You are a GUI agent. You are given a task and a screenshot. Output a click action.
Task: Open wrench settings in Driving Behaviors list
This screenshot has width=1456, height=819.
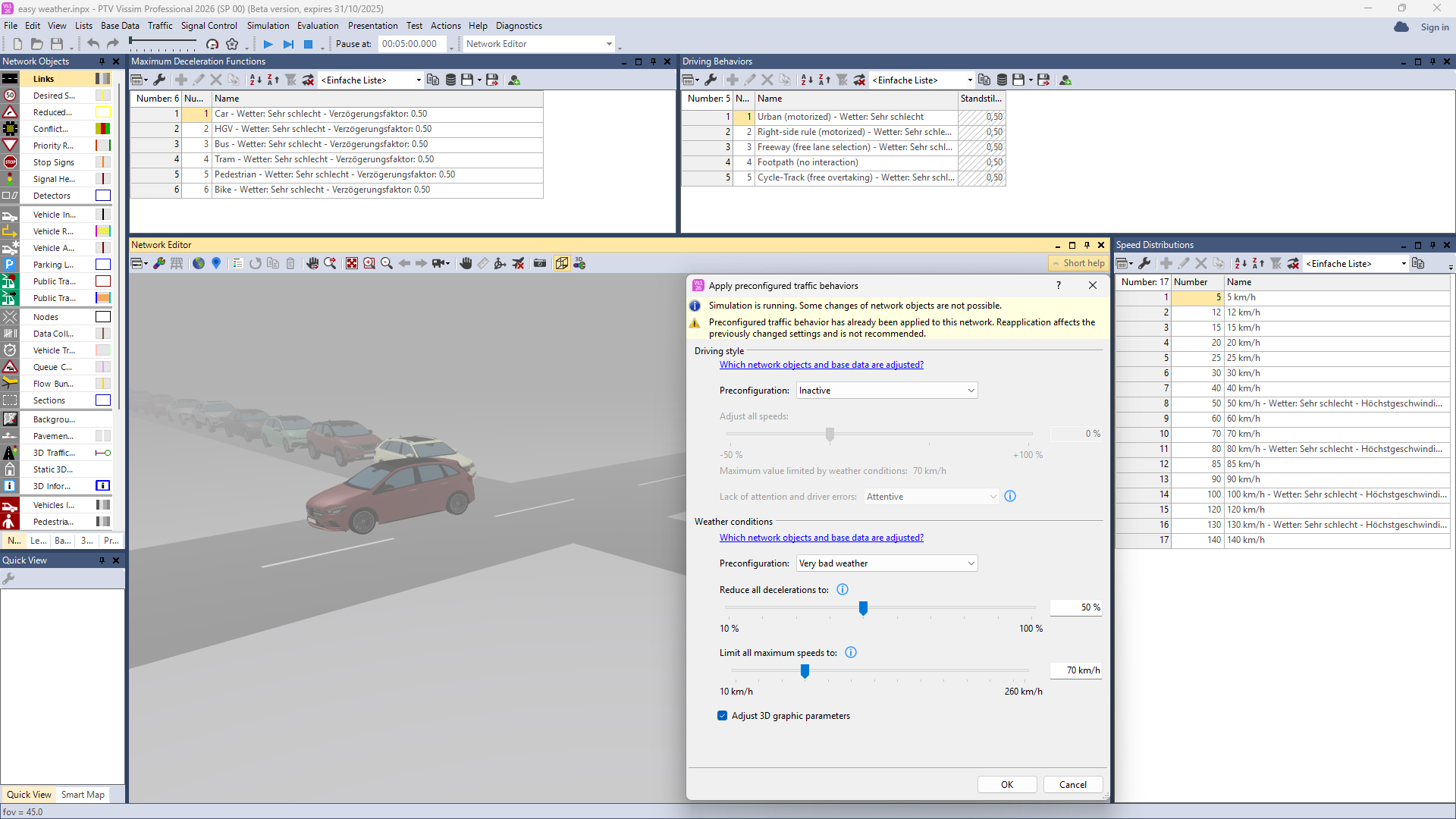[x=711, y=80]
